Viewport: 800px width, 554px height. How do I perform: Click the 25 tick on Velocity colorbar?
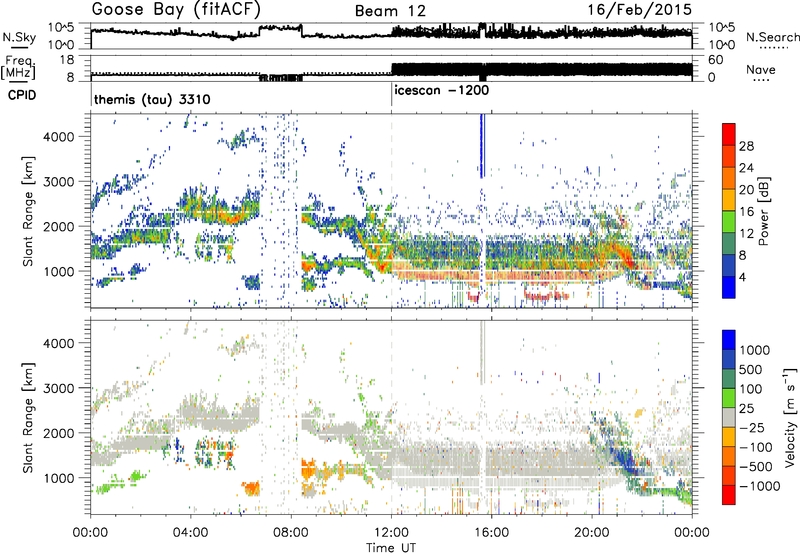(x=746, y=409)
